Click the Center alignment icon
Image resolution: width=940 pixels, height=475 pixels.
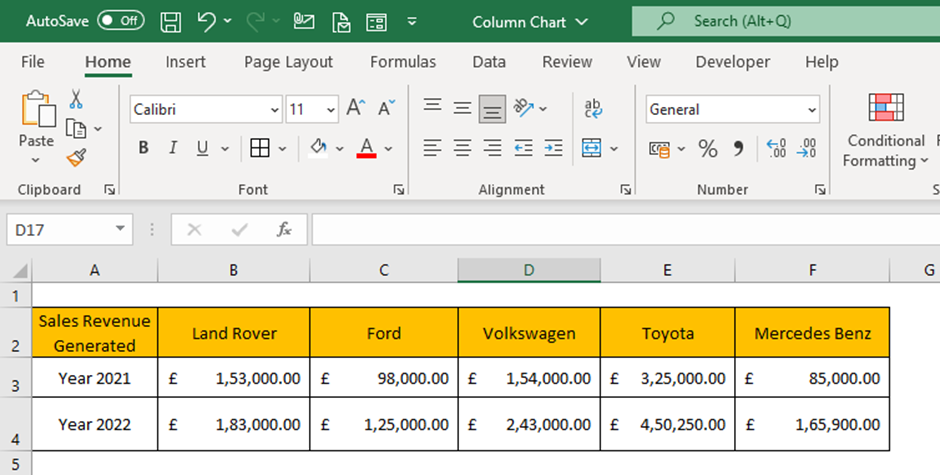[x=462, y=148]
